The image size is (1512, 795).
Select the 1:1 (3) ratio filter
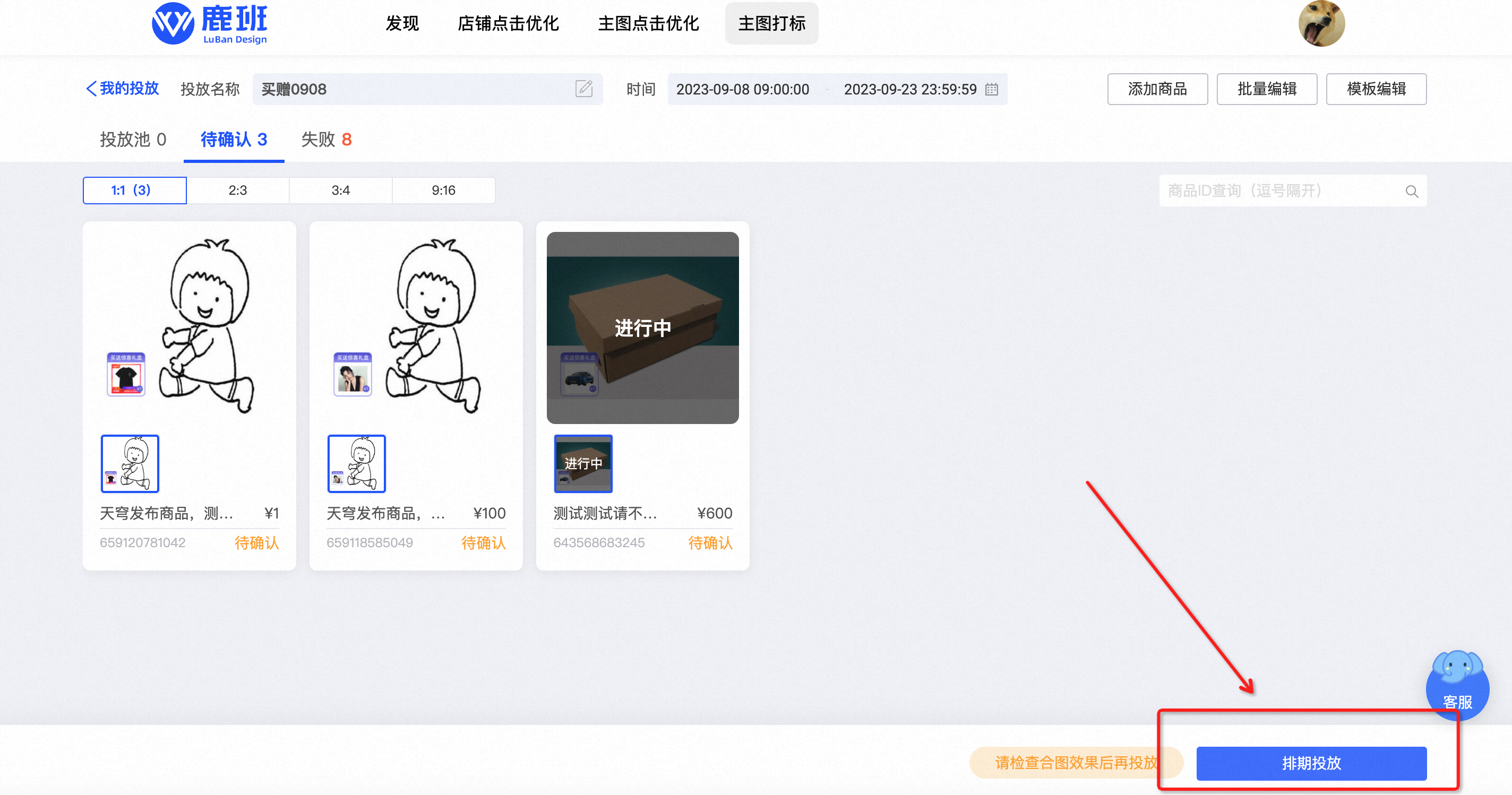coord(134,190)
